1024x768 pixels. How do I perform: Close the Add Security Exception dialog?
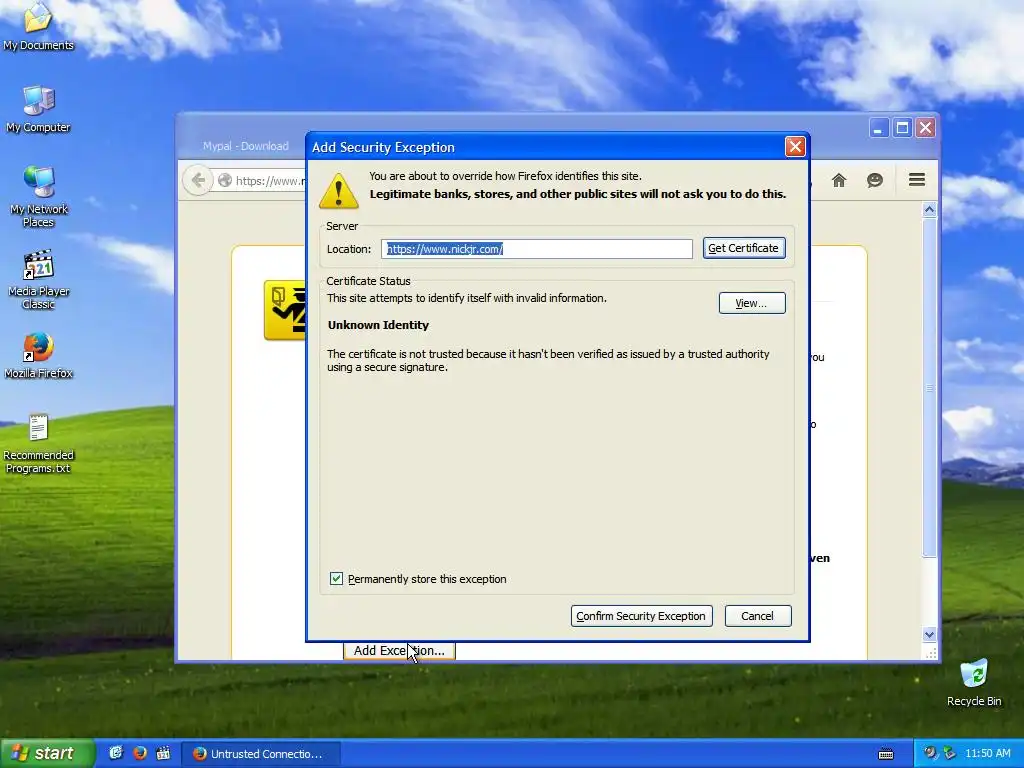(x=795, y=147)
